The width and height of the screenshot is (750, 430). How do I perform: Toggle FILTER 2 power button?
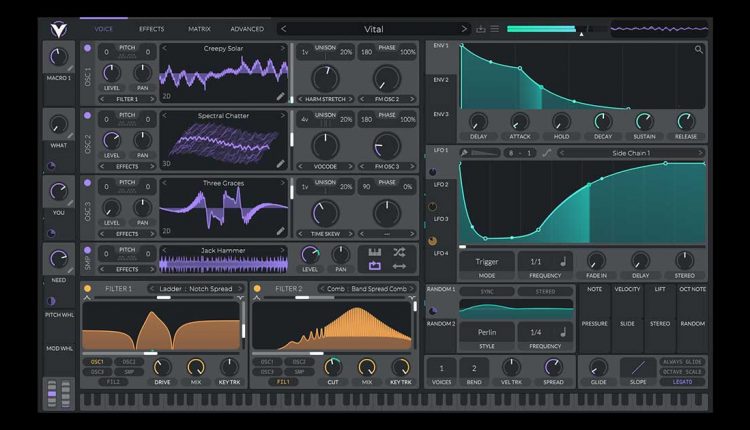tap(257, 288)
